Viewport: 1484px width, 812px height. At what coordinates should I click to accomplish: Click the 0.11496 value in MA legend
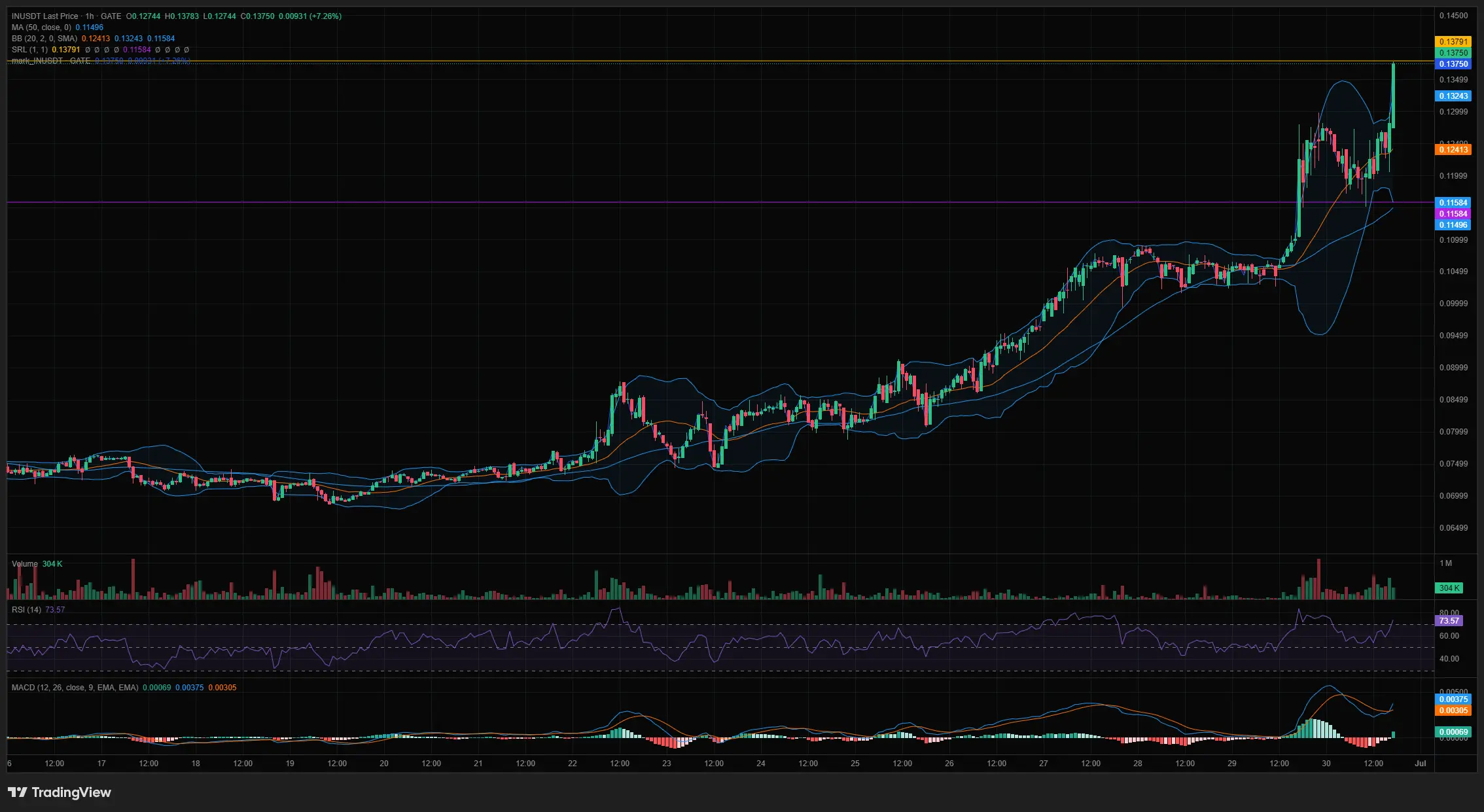pos(90,27)
